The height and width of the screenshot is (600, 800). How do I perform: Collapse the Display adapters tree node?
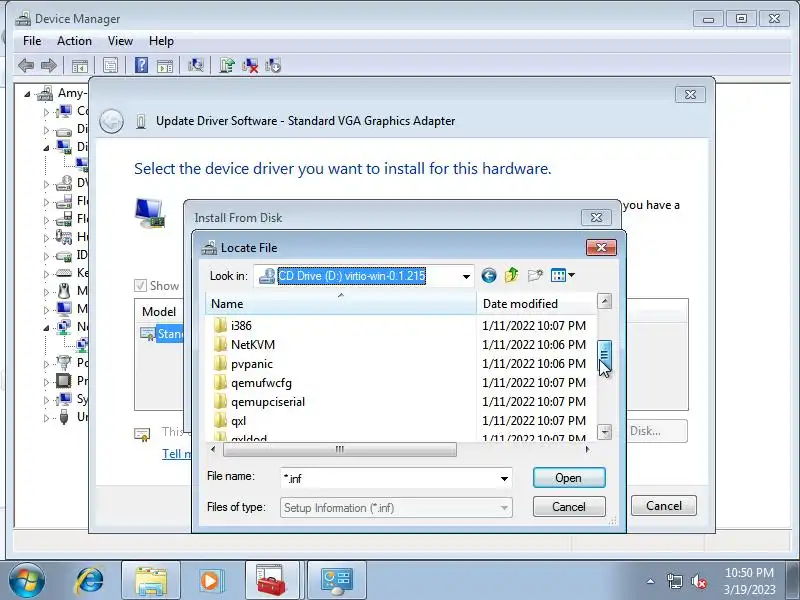click(x=46, y=147)
